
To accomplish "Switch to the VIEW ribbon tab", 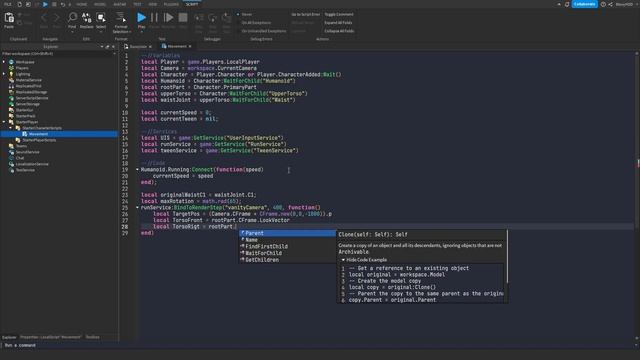I will tap(153, 4).
